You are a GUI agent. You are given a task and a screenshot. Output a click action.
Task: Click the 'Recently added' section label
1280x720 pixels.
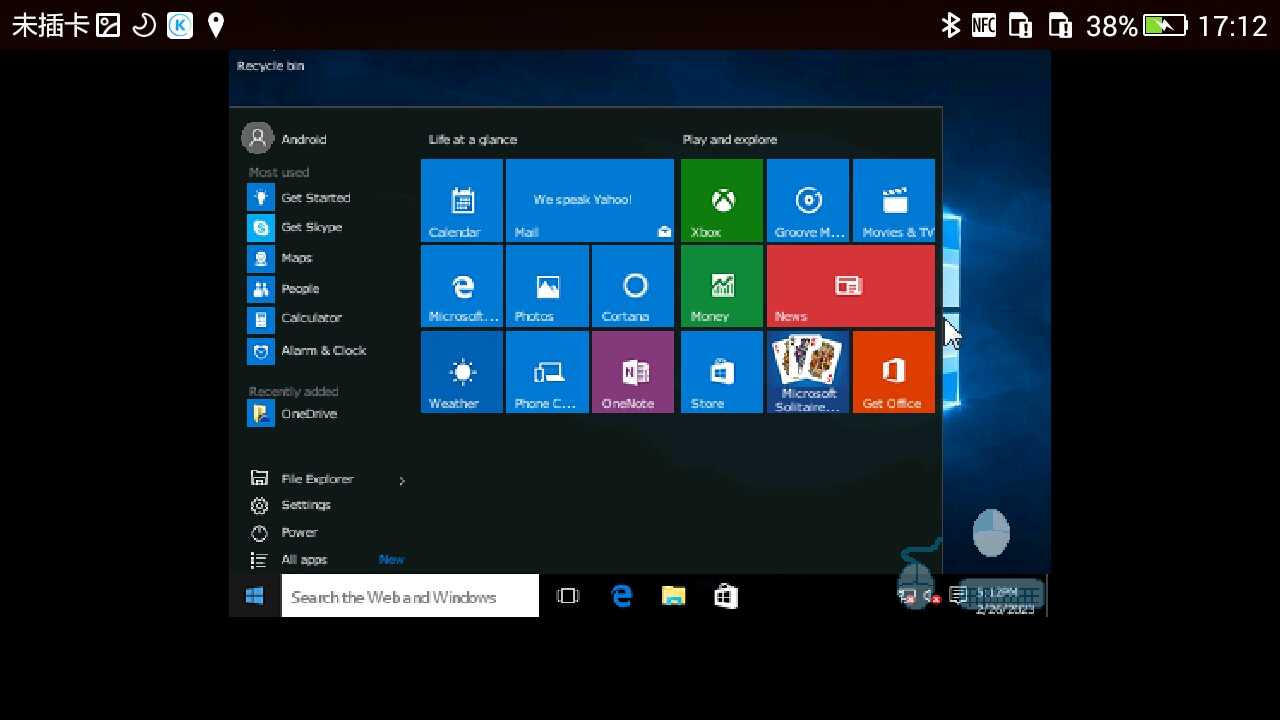(294, 392)
